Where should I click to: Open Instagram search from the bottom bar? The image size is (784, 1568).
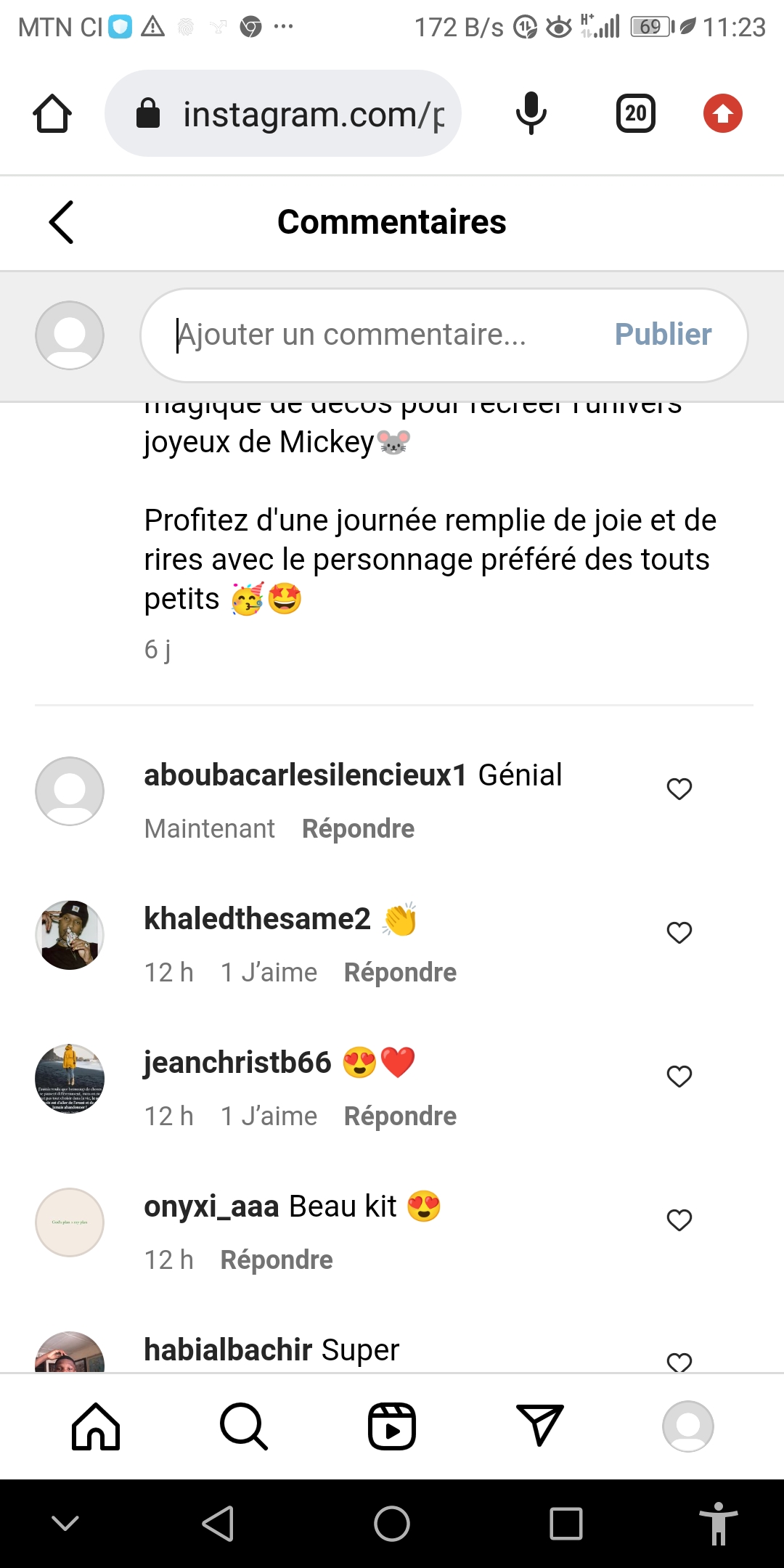pyautogui.click(x=244, y=1426)
